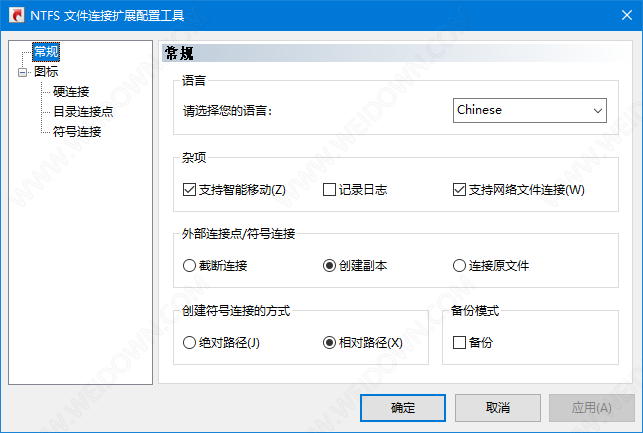
Task: Confirm with the 确定 button
Action: (403, 408)
